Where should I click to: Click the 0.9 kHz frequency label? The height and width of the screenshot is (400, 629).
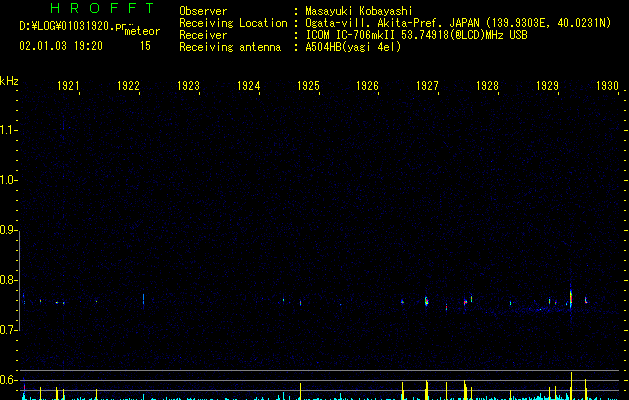8,230
